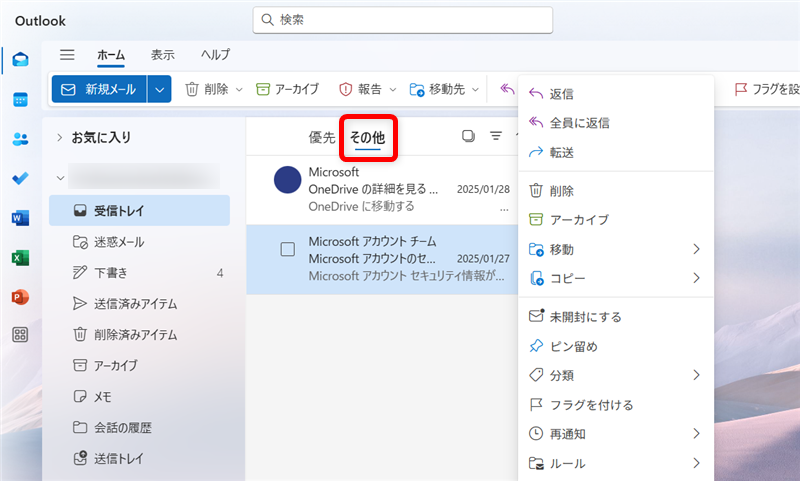The width and height of the screenshot is (800, 481).
Task: Switch to the その他 tab
Action: tap(367, 138)
